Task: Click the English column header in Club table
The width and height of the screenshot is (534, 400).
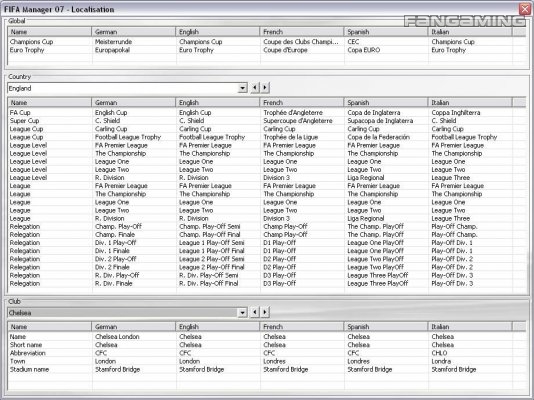Action: (218, 326)
